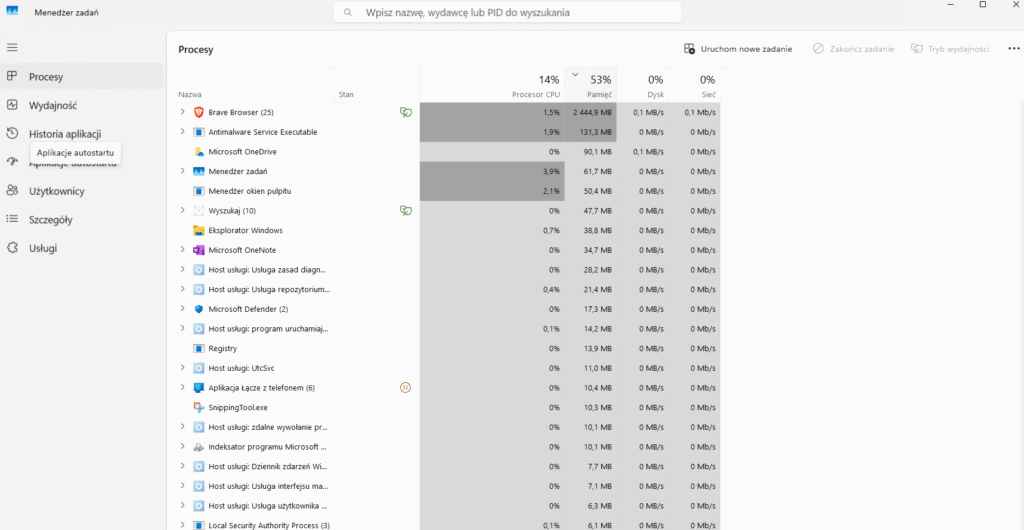Open the Historia aplikacji navigation tab
The image size is (1024, 530).
click(x=82, y=134)
